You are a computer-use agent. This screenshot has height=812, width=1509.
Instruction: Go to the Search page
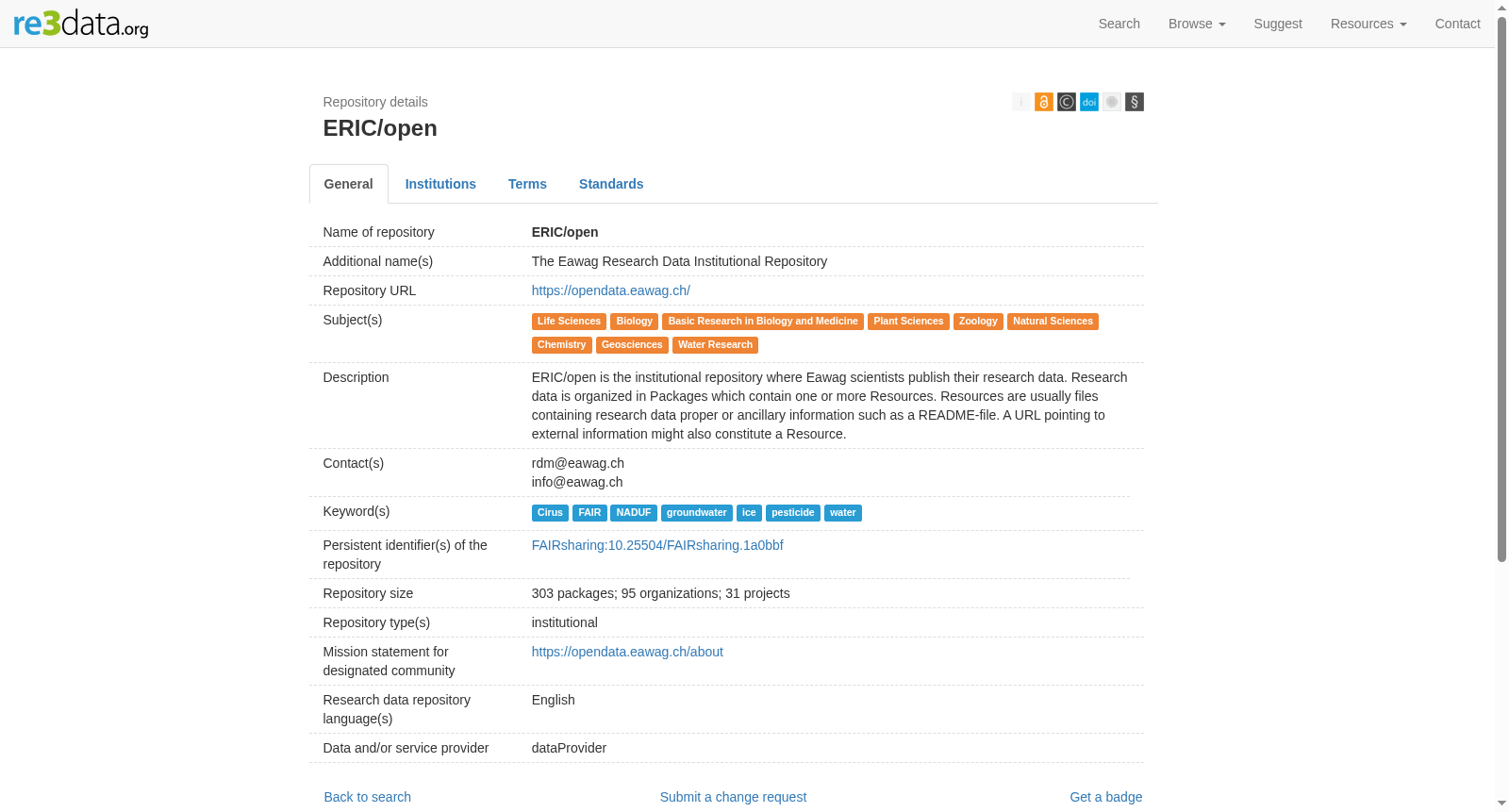pyautogui.click(x=1119, y=24)
